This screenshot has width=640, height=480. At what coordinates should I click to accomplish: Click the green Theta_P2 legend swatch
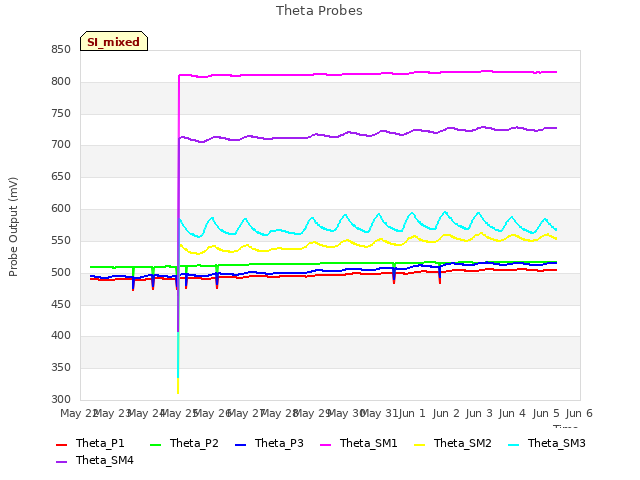(156, 444)
